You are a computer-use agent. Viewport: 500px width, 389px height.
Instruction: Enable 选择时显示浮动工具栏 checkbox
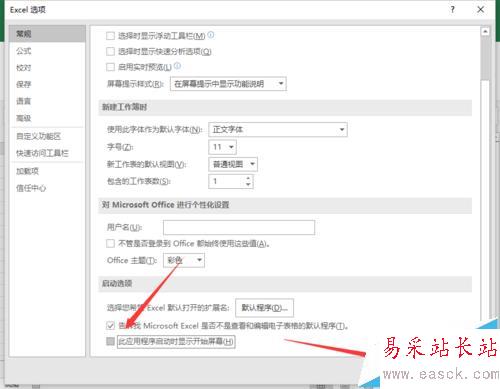coord(110,36)
